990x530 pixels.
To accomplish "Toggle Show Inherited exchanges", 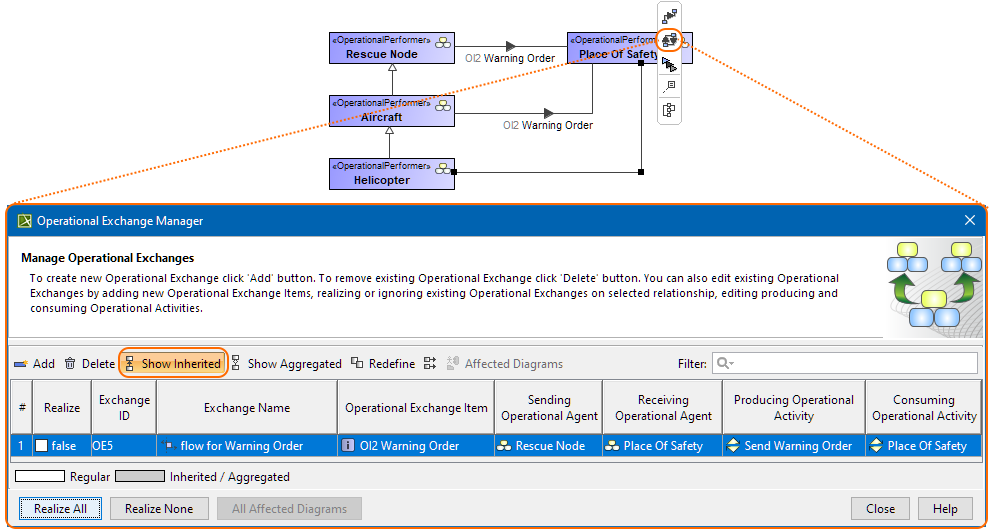I will (x=173, y=364).
